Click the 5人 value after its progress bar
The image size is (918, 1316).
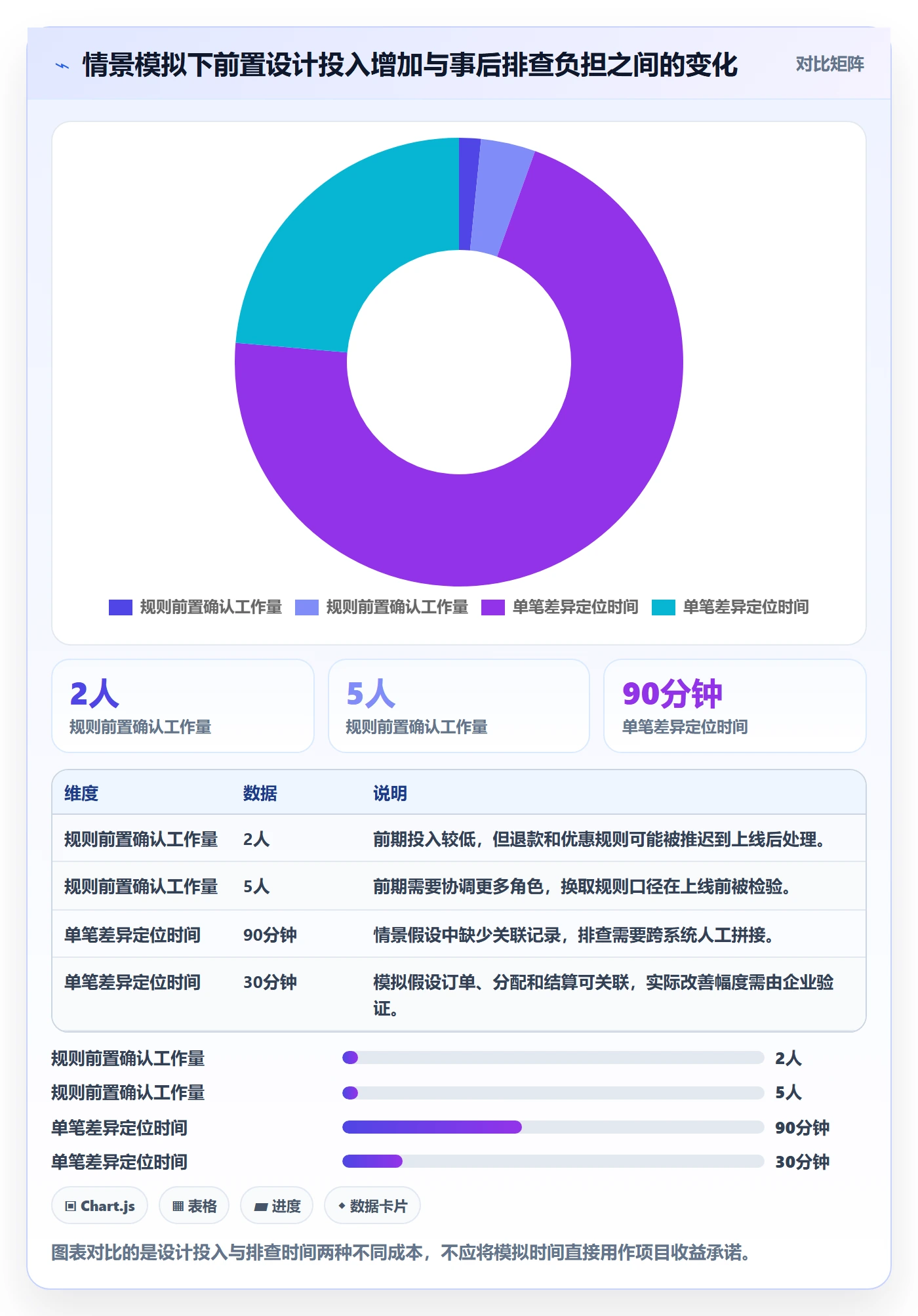(788, 1092)
